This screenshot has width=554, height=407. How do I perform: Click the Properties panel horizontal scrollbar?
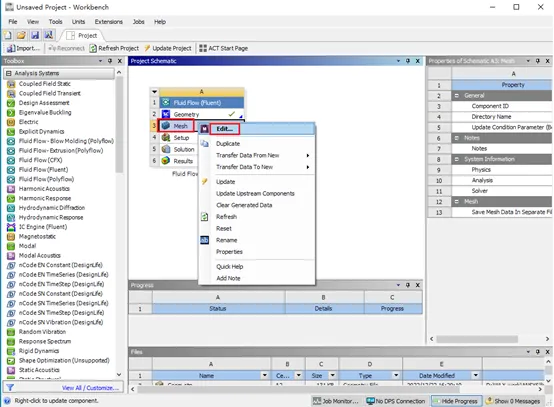point(477,339)
